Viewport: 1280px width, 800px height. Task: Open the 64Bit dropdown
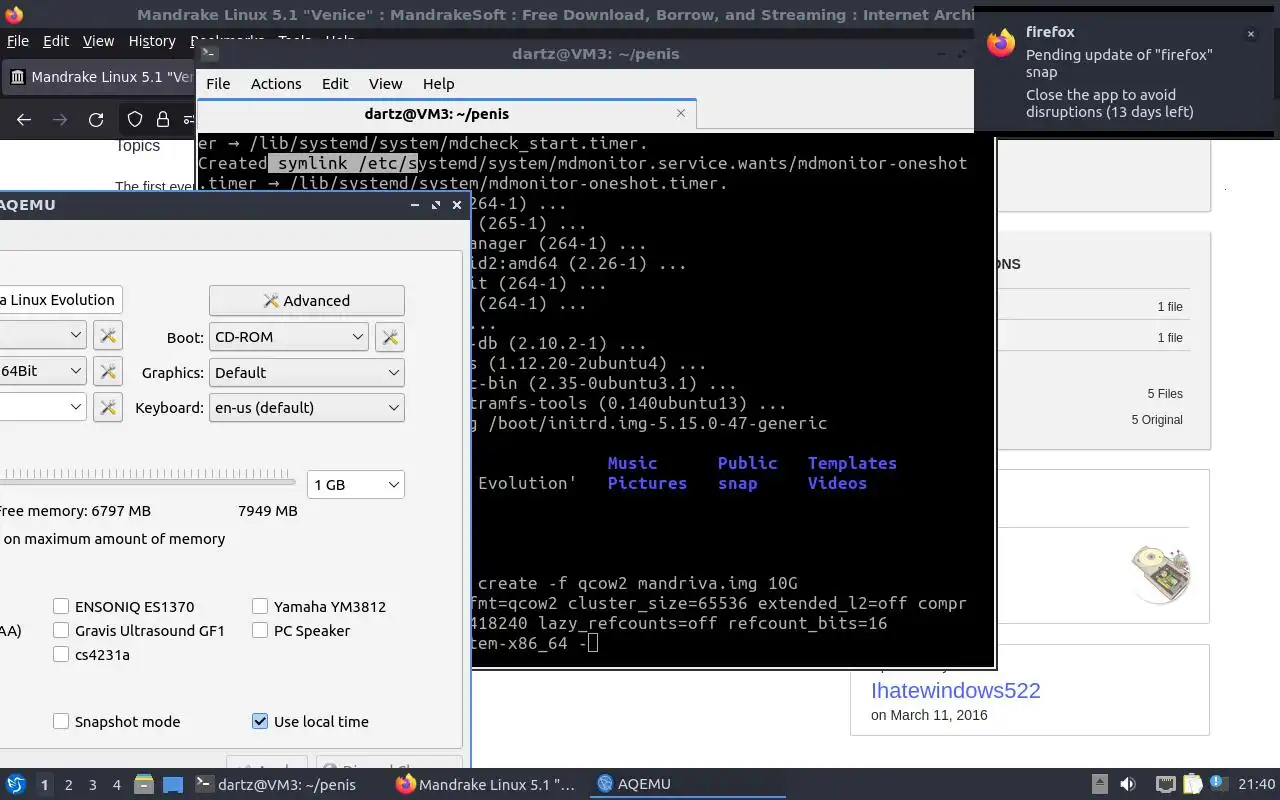[42, 371]
